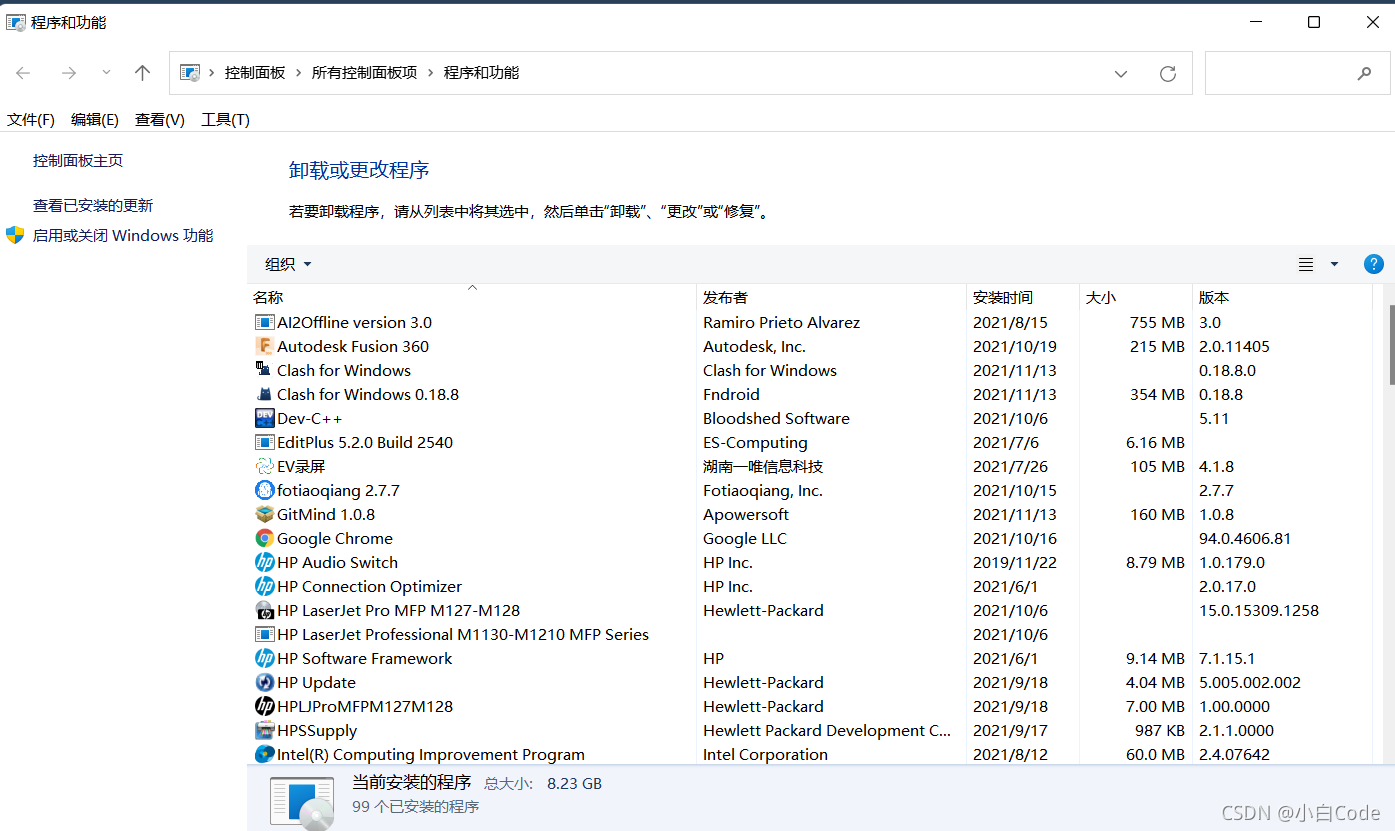The image size is (1395, 831).
Task: Open the recent locations dropdown arrow
Action: pyautogui.click(x=106, y=72)
